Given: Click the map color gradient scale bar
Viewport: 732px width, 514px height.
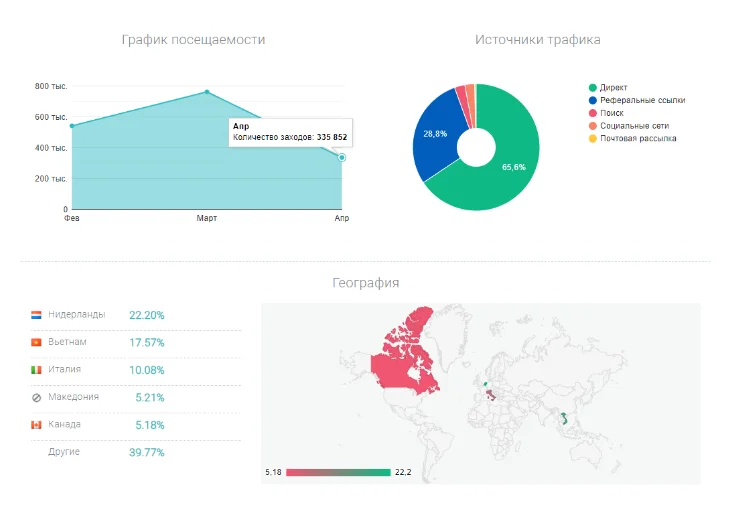Looking at the screenshot, I should [x=338, y=471].
